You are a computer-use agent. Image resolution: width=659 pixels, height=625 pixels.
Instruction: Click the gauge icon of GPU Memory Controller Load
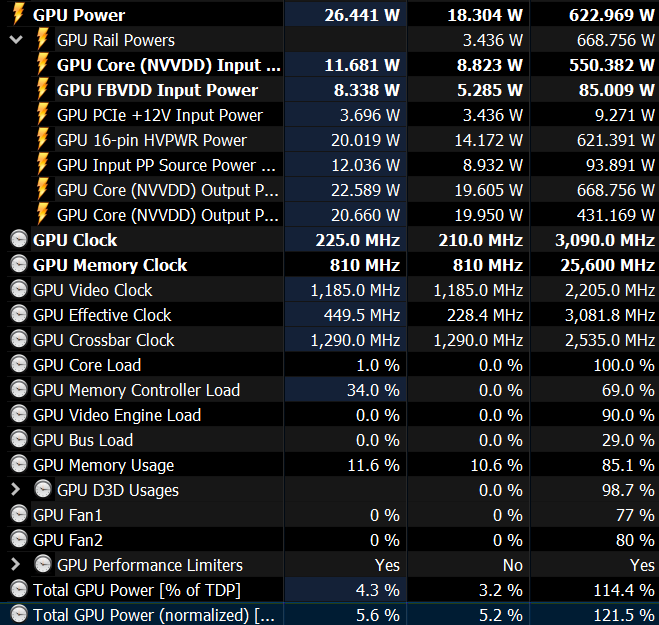pos(18,389)
